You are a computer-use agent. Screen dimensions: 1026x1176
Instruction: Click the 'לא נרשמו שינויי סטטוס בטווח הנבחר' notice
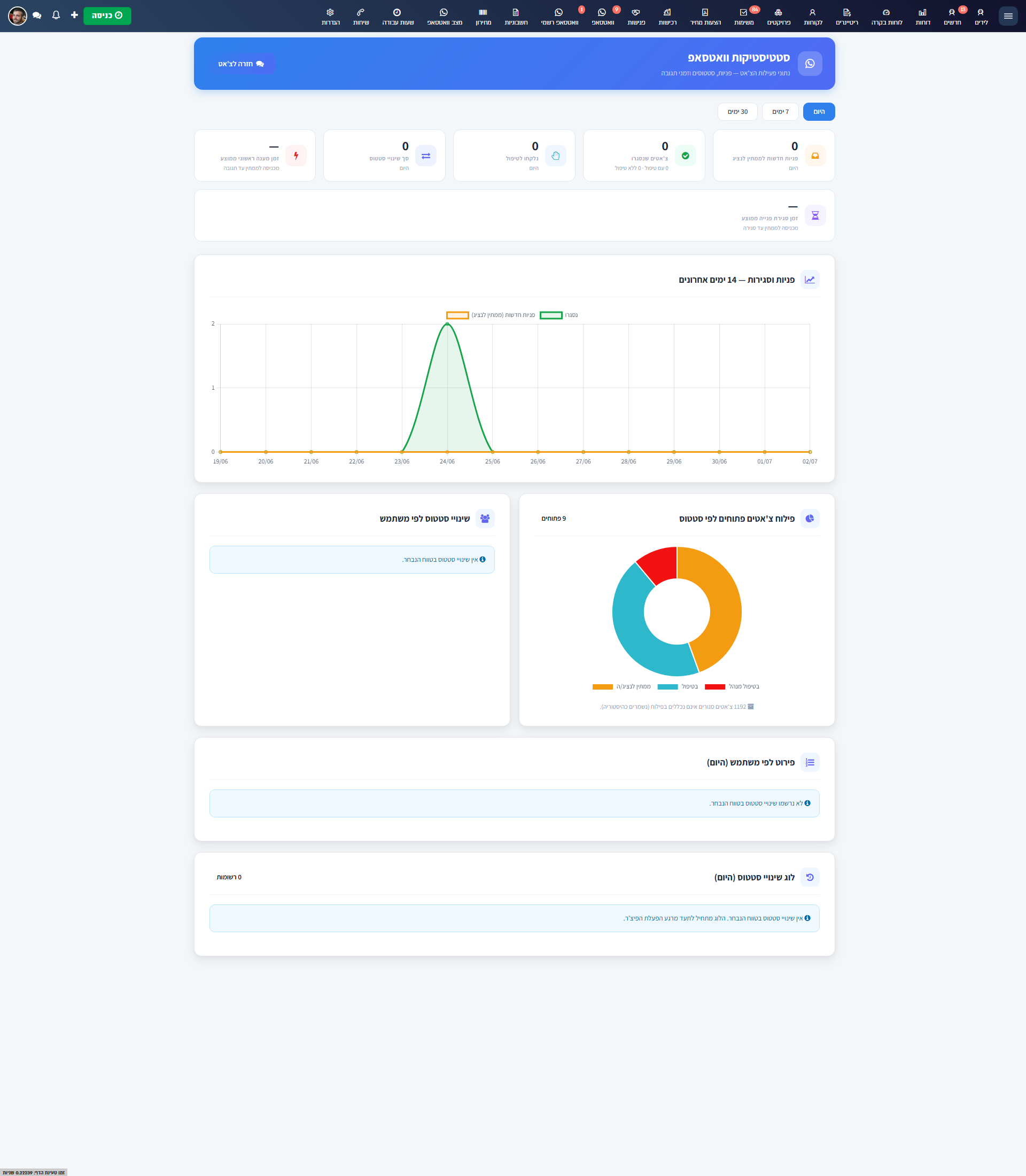(514, 803)
